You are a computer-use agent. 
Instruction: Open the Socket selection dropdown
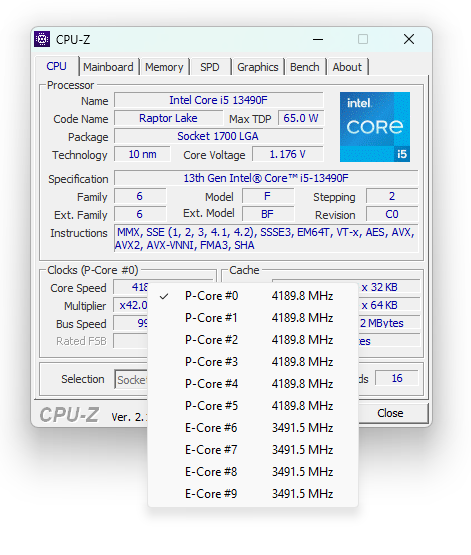click(x=131, y=380)
